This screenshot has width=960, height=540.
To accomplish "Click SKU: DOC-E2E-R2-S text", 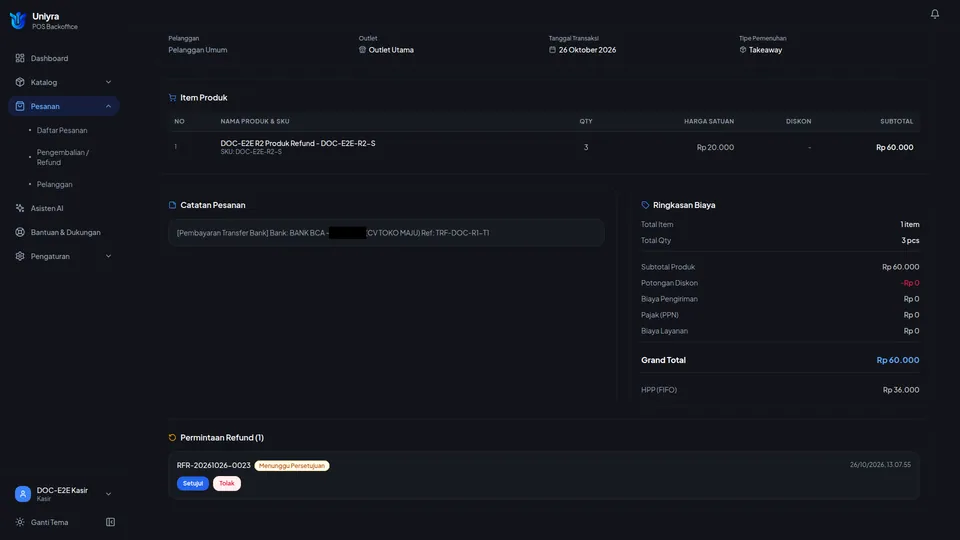I will (251, 152).
